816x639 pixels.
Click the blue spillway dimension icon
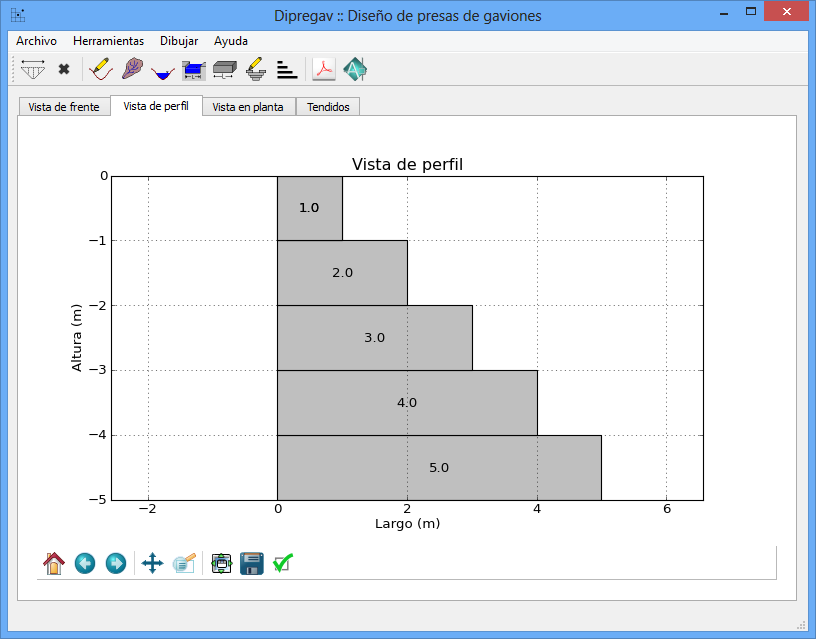pyautogui.click(x=194, y=69)
